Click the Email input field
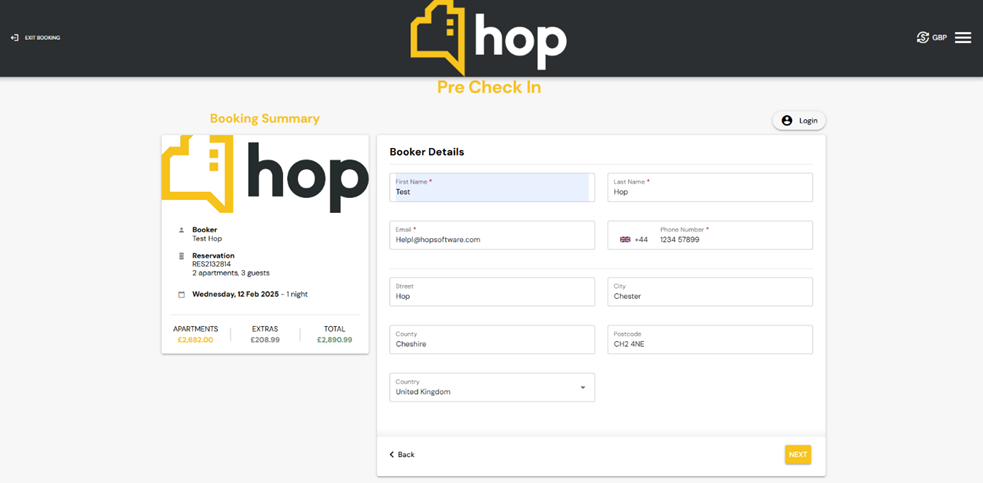 click(x=492, y=235)
